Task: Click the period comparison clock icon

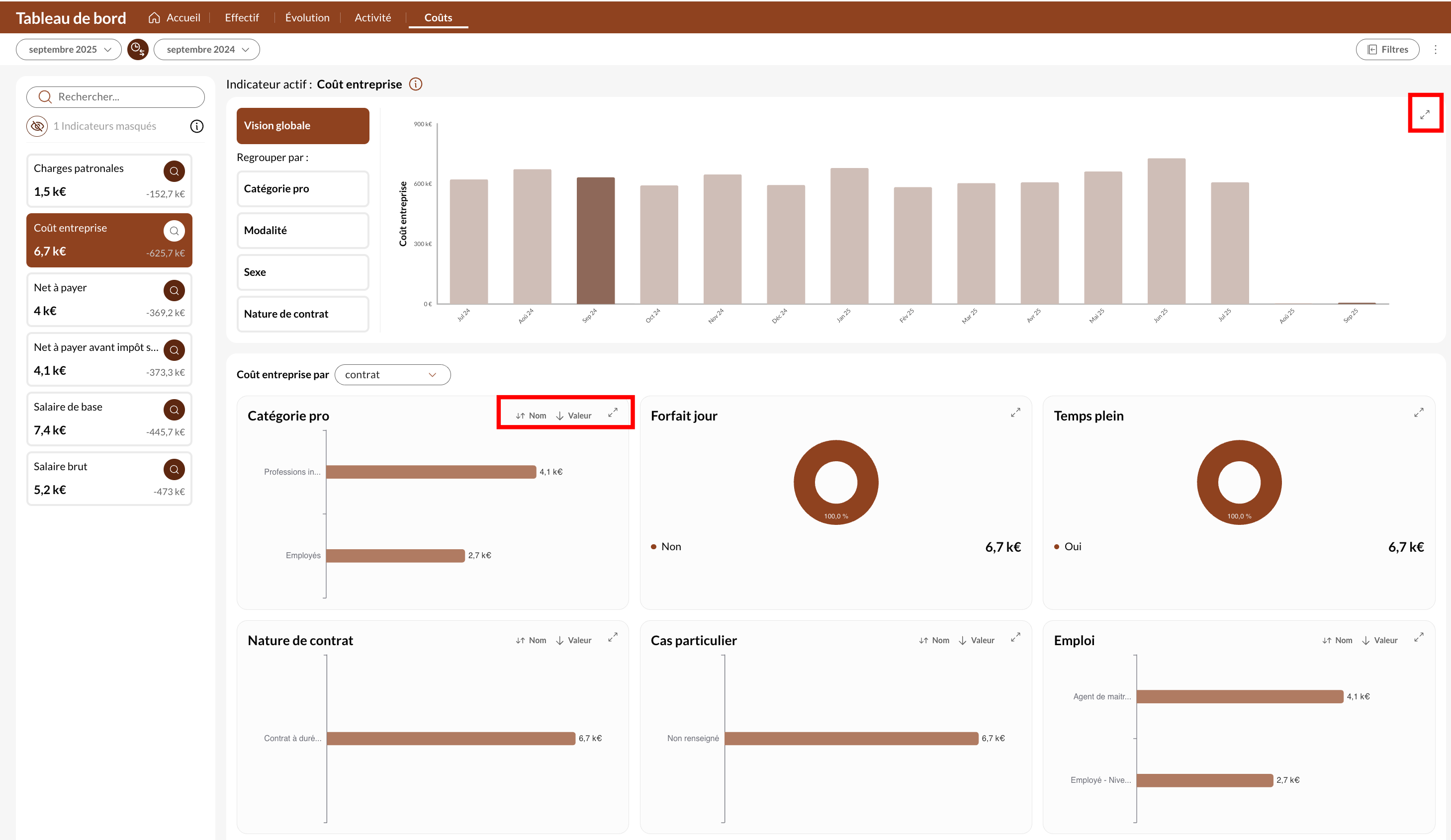Action: pyautogui.click(x=138, y=50)
